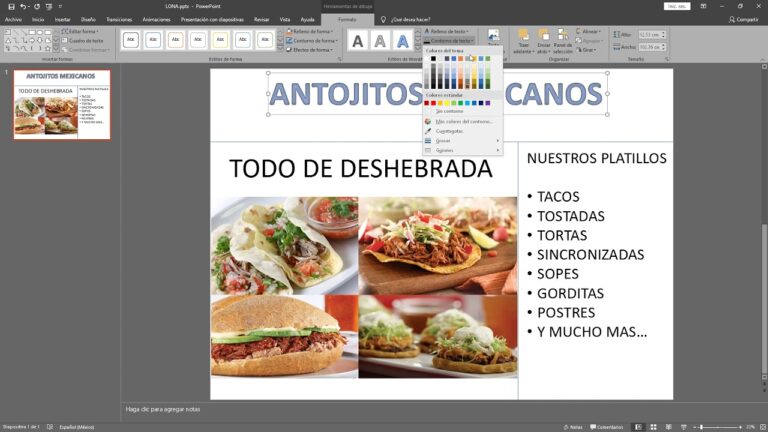Expand the shapes gallery more arrow
This screenshot has width=768, height=432.
[x=56, y=49]
